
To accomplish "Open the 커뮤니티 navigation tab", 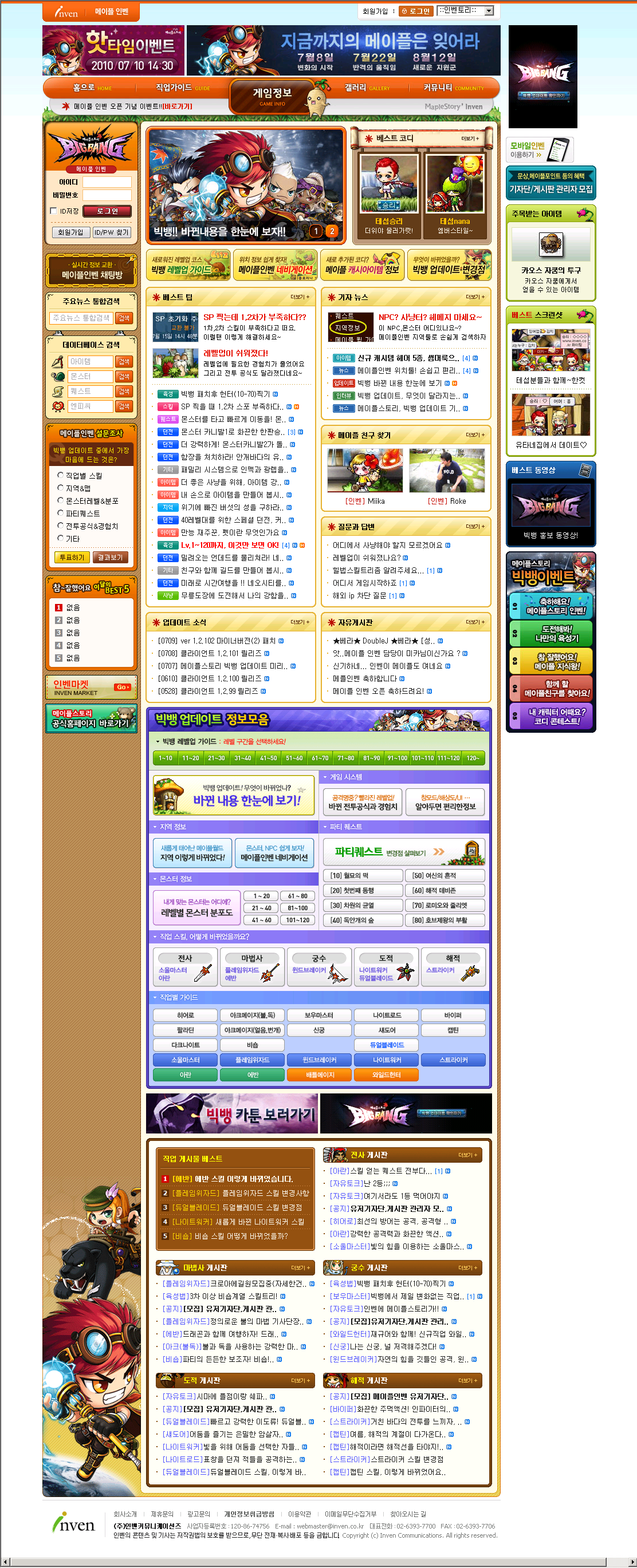I will click(454, 88).
